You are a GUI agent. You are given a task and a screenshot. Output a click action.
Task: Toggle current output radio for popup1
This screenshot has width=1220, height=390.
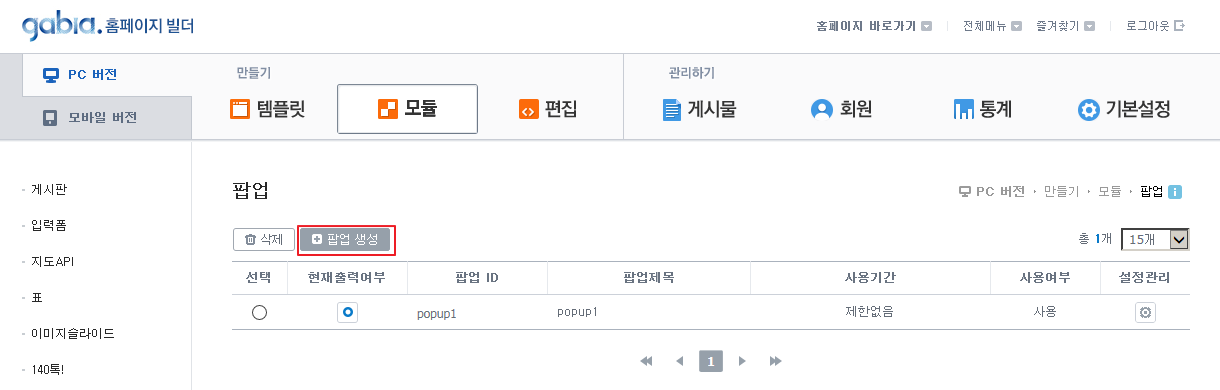tap(347, 313)
